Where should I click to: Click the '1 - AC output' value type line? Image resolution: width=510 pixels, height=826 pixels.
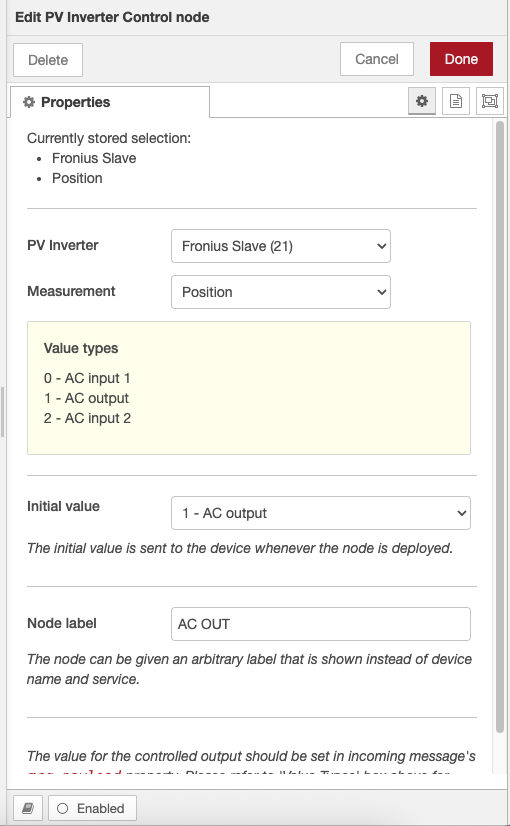[86, 398]
